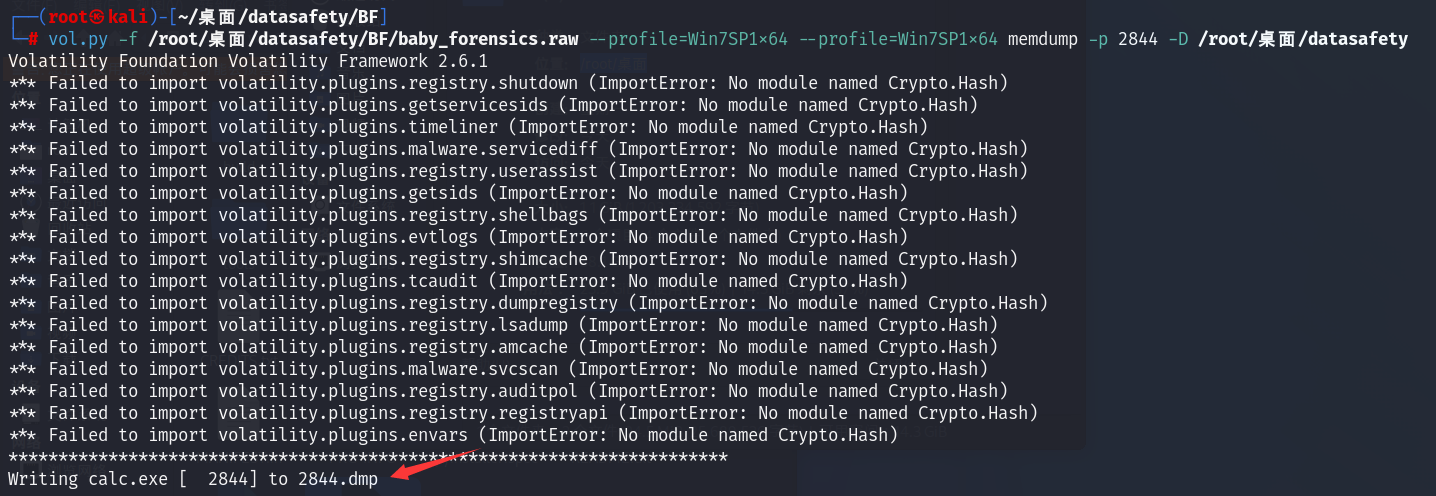Image resolution: width=1436 pixels, height=496 pixels.
Task: Click the plugins.timeliner import error line
Action: (x=468, y=127)
